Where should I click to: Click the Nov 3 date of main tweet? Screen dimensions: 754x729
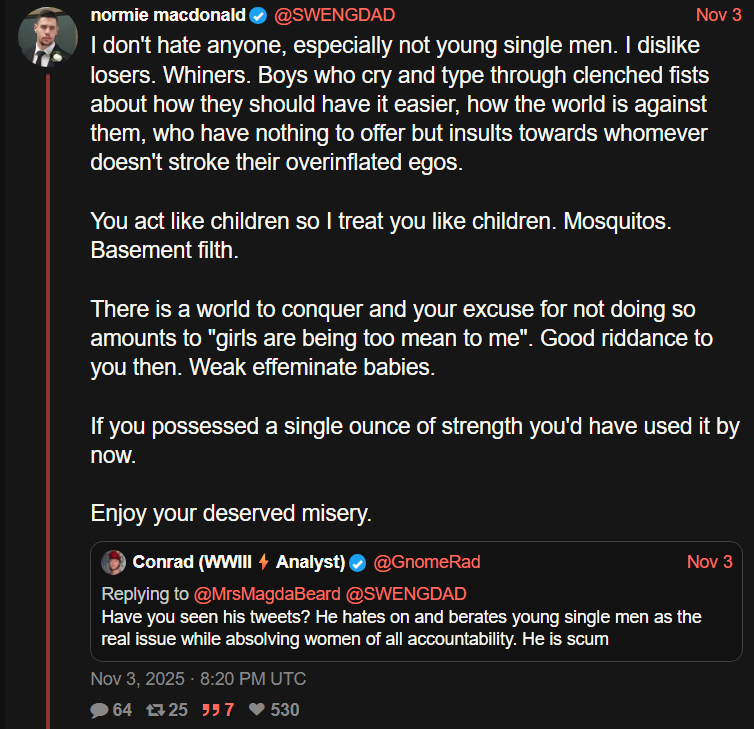click(718, 15)
